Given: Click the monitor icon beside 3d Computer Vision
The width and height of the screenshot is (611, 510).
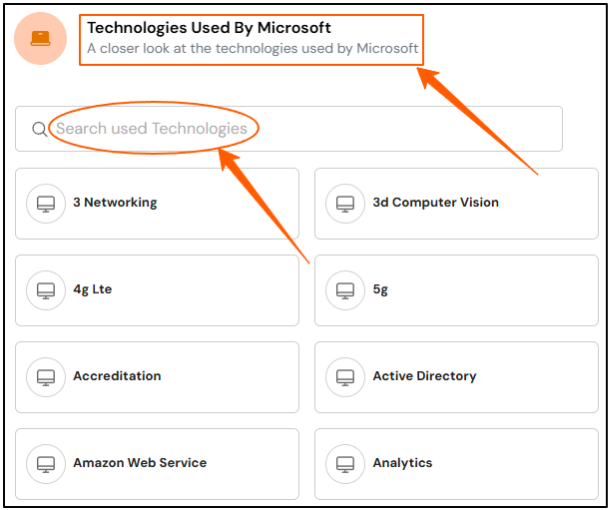Looking at the screenshot, I should click(x=345, y=204).
